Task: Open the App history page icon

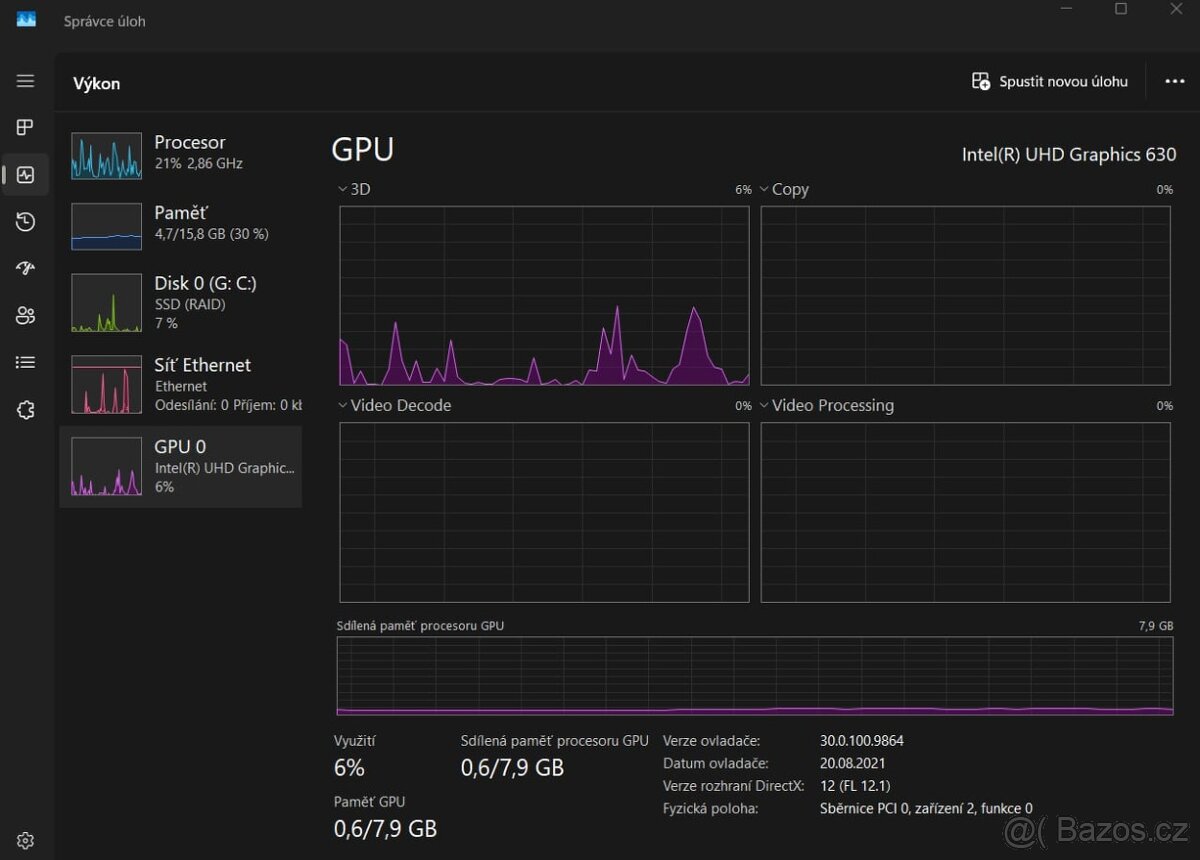Action: pyautogui.click(x=25, y=222)
